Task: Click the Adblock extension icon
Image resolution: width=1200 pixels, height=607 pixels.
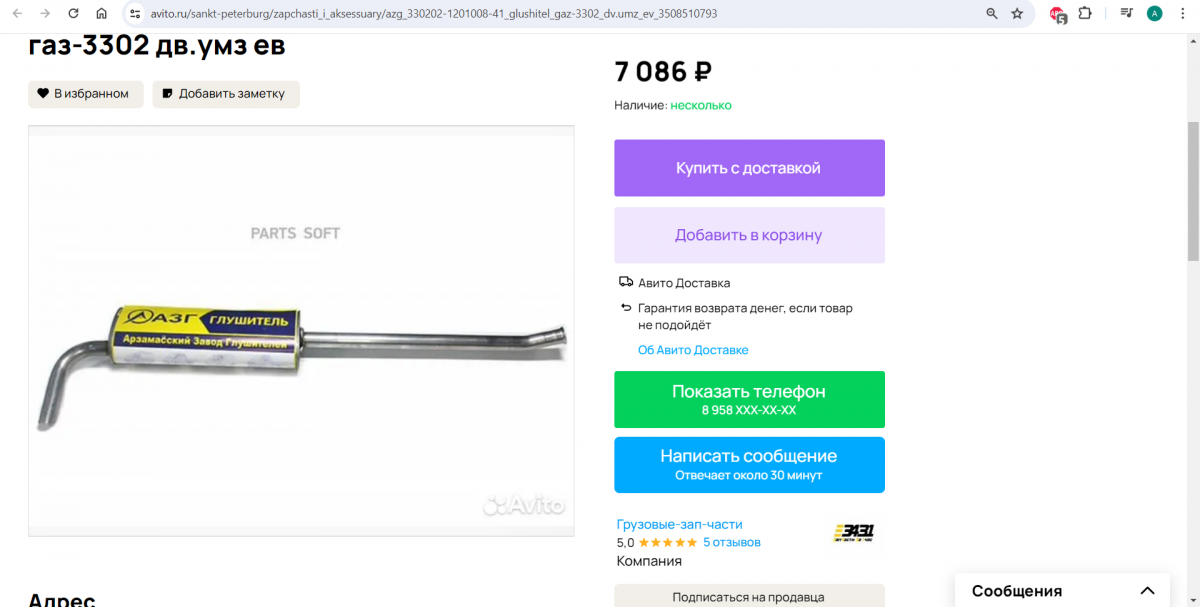Action: pyautogui.click(x=1058, y=14)
